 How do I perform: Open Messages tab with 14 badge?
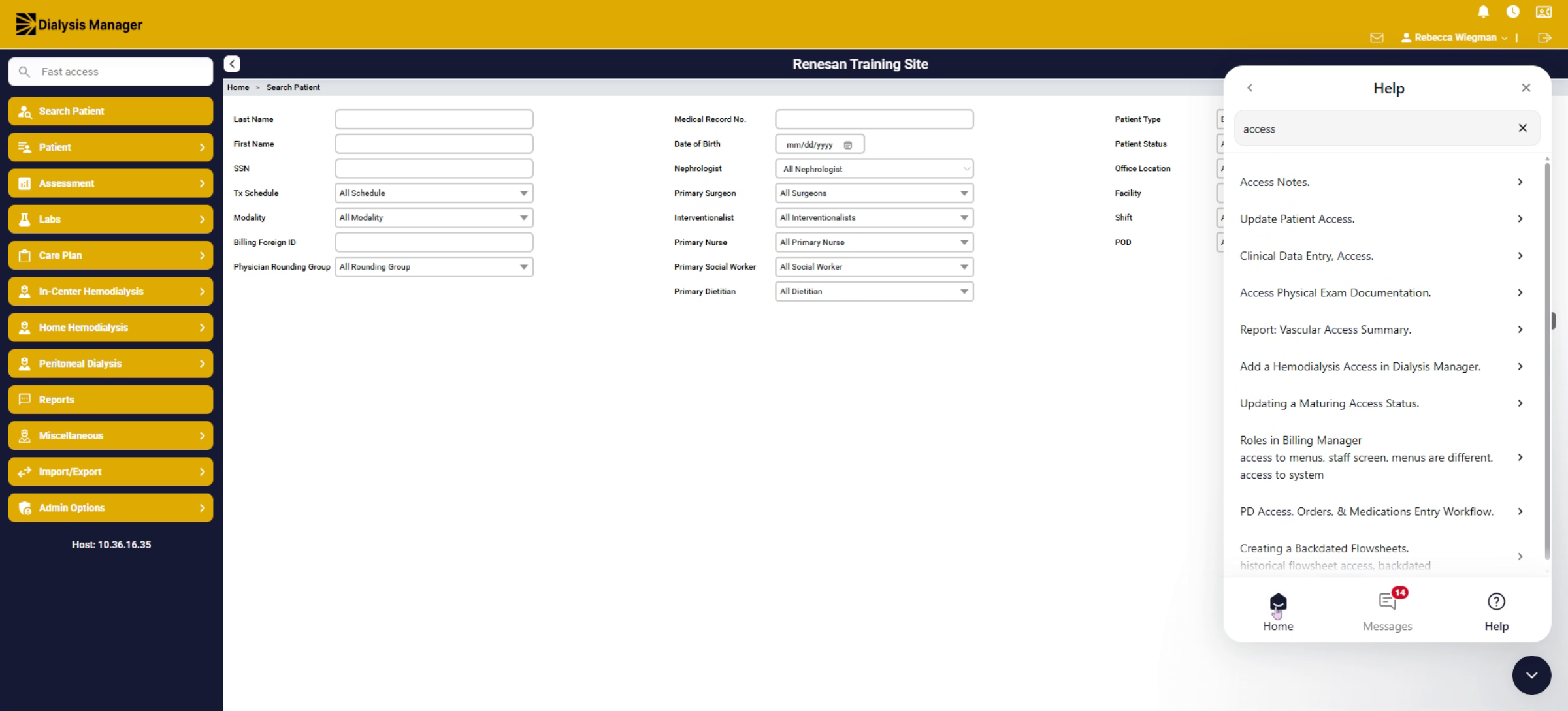tap(1387, 612)
